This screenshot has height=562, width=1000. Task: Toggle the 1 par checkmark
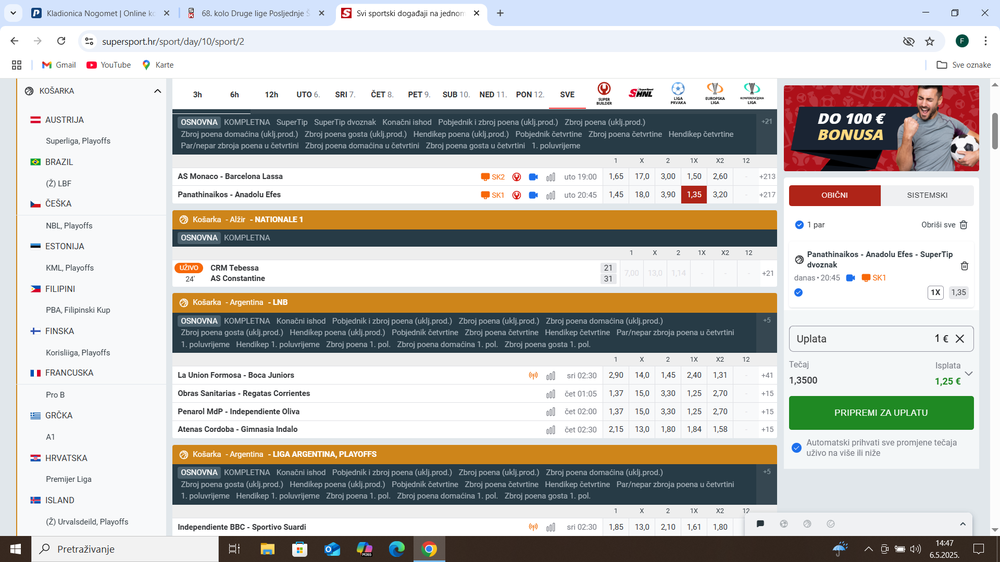tap(799, 225)
